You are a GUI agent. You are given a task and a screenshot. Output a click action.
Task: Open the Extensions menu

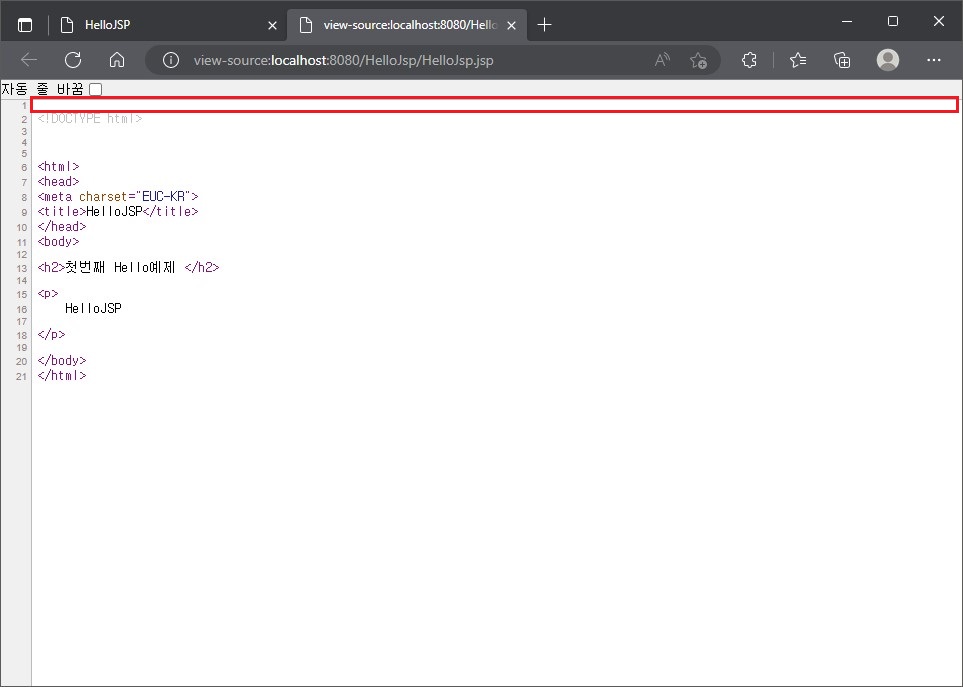(749, 60)
